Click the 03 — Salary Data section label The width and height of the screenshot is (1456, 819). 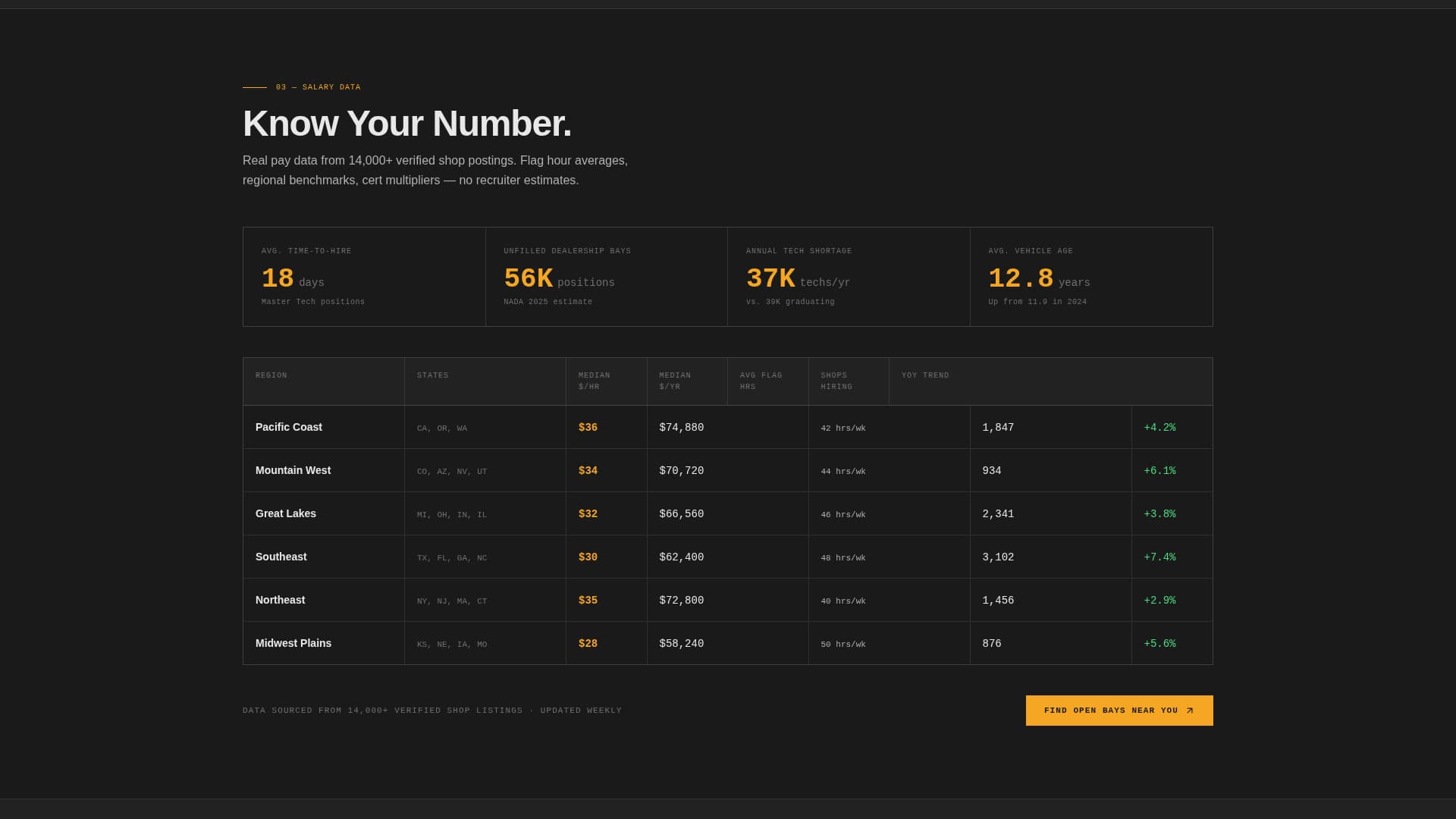318,87
